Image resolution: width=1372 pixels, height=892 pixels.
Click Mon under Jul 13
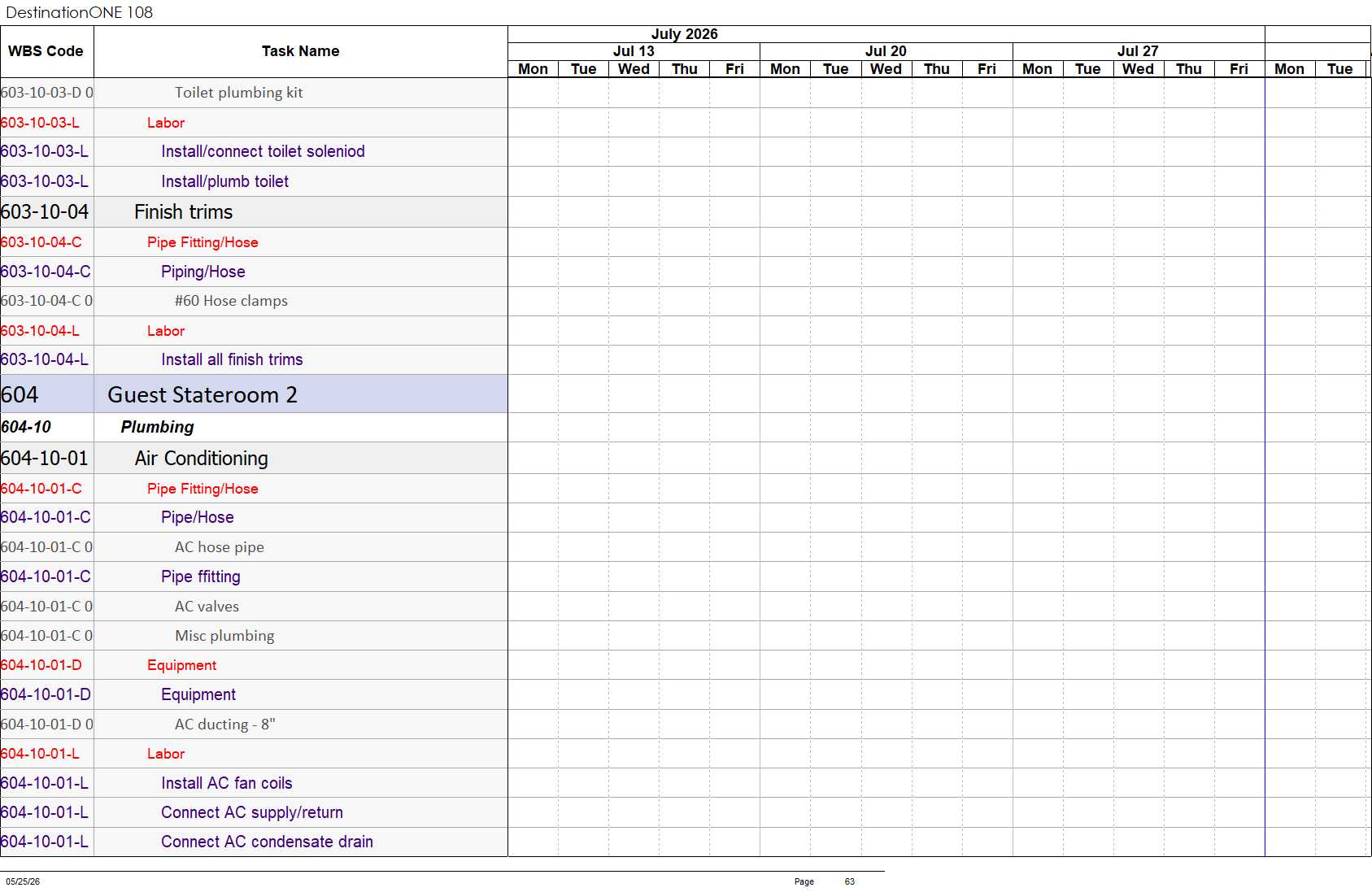tap(533, 69)
